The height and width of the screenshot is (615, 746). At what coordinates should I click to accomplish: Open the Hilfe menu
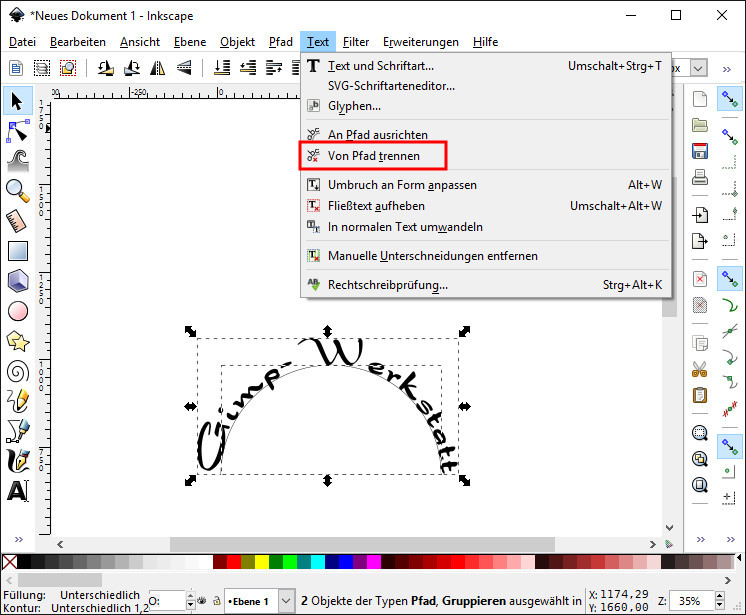(485, 42)
